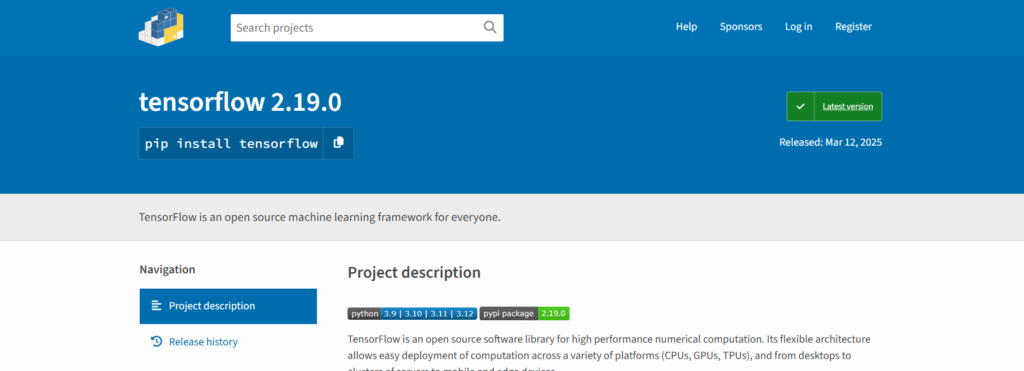Click the checkmark icon beside Latest version
1024x371 pixels.
(x=801, y=106)
